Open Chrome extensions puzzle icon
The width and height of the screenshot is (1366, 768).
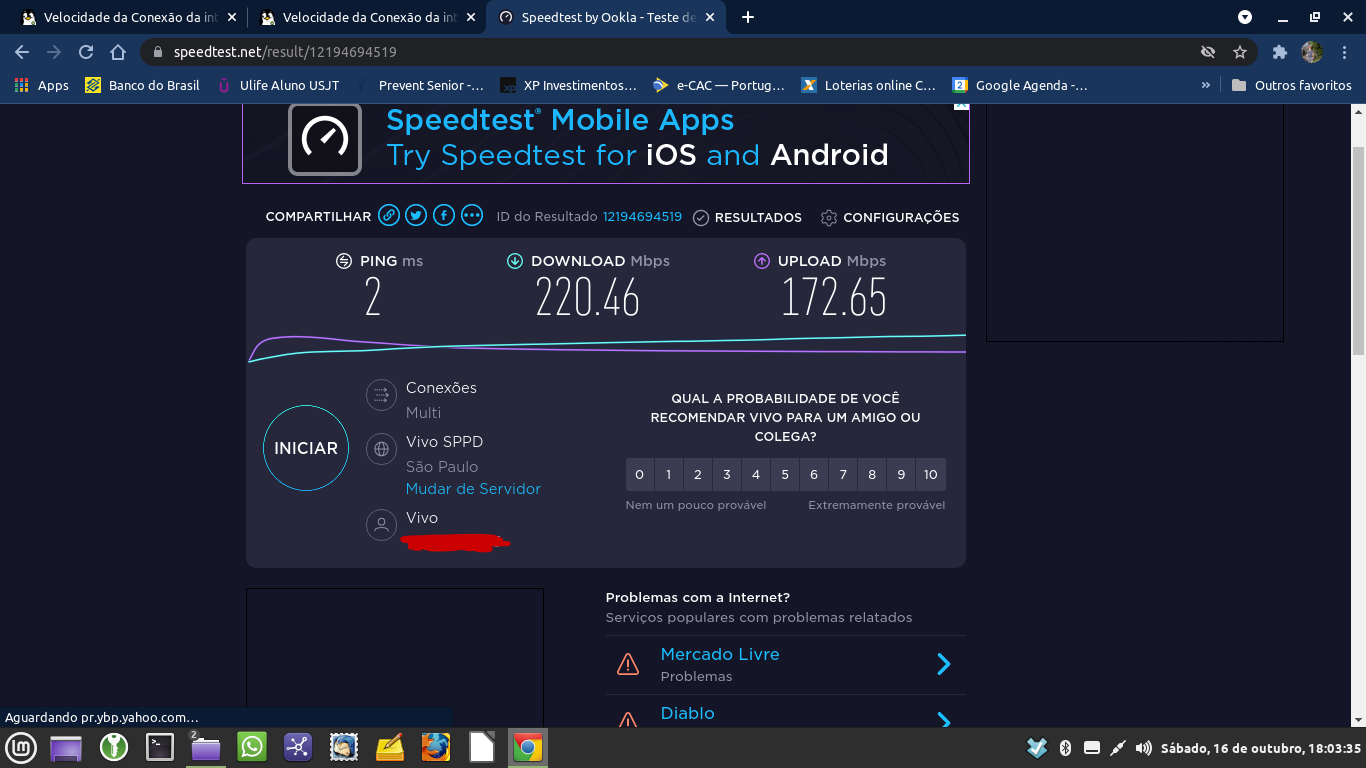1279,52
